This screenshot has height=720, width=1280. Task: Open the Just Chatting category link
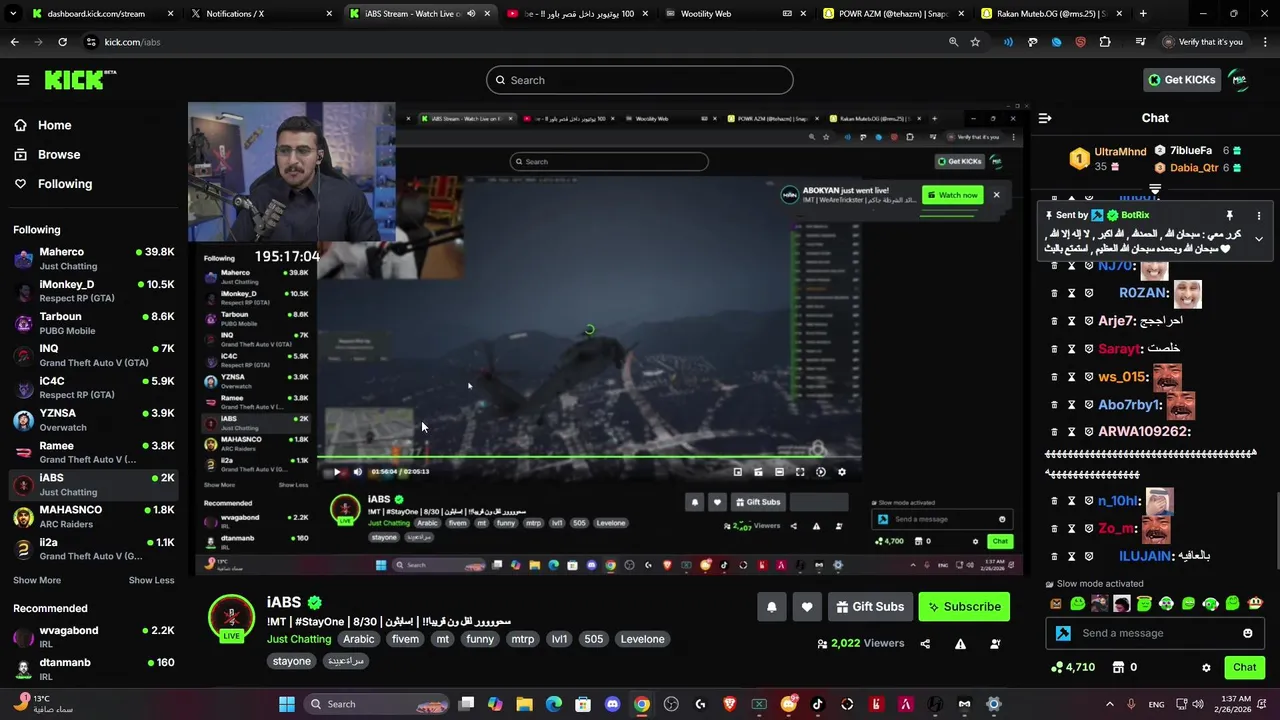click(x=298, y=639)
